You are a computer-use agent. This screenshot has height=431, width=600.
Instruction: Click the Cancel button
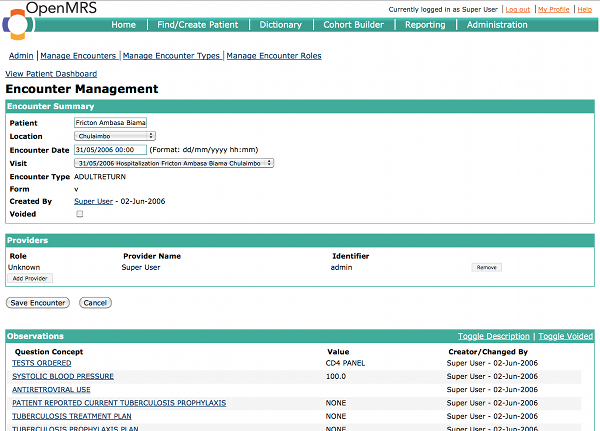(95, 303)
